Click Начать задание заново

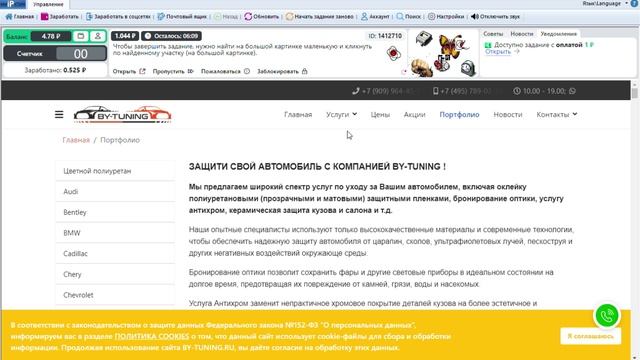click(x=320, y=17)
